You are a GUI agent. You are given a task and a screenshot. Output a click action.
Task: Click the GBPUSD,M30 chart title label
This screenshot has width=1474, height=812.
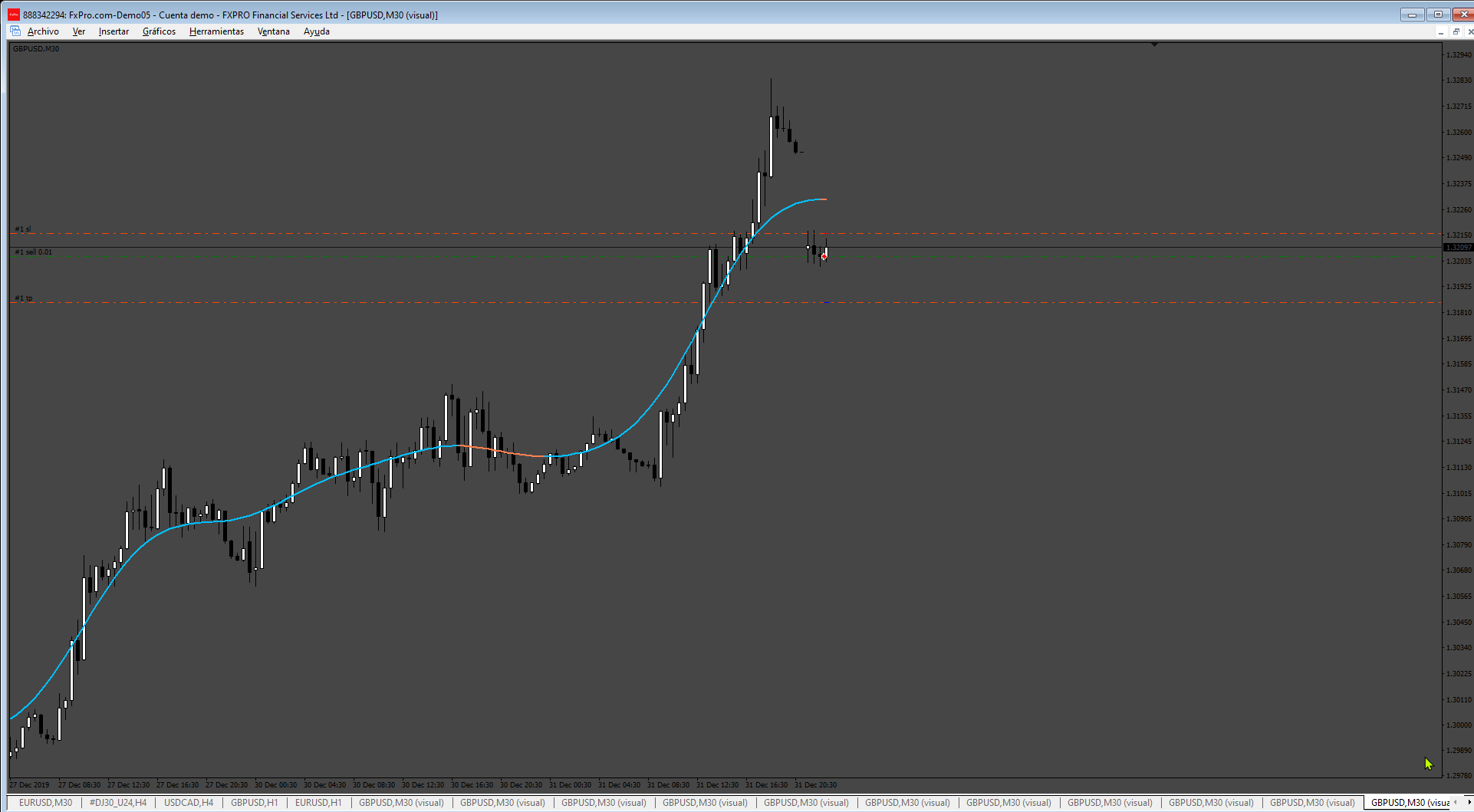coord(36,48)
